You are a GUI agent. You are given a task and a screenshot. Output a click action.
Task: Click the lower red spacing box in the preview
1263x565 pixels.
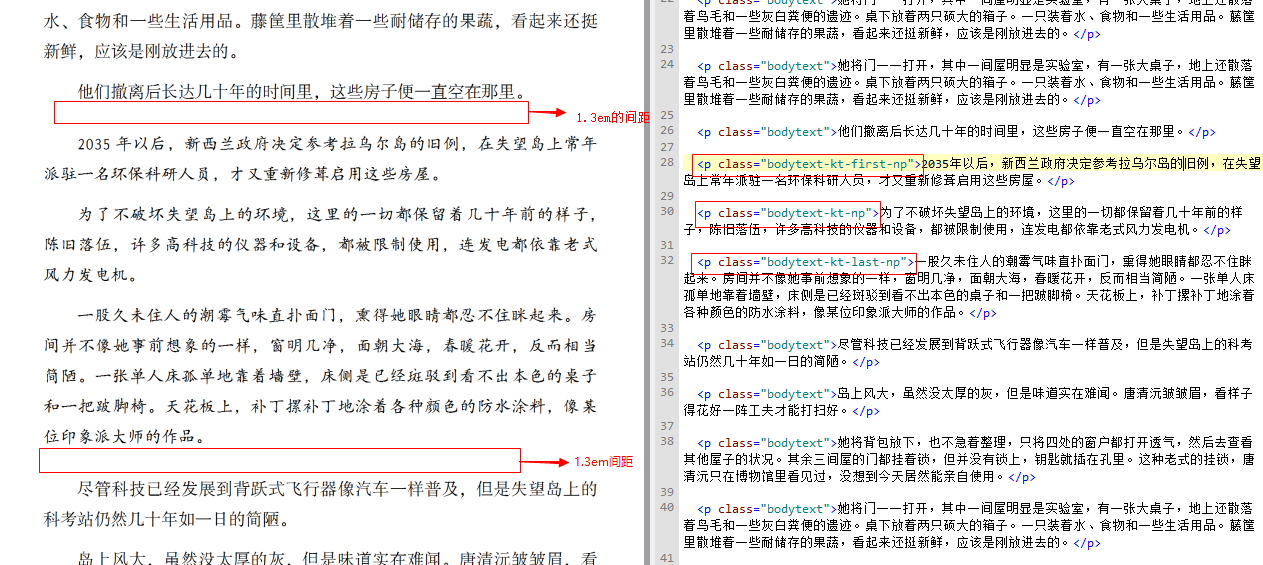[x=280, y=460]
